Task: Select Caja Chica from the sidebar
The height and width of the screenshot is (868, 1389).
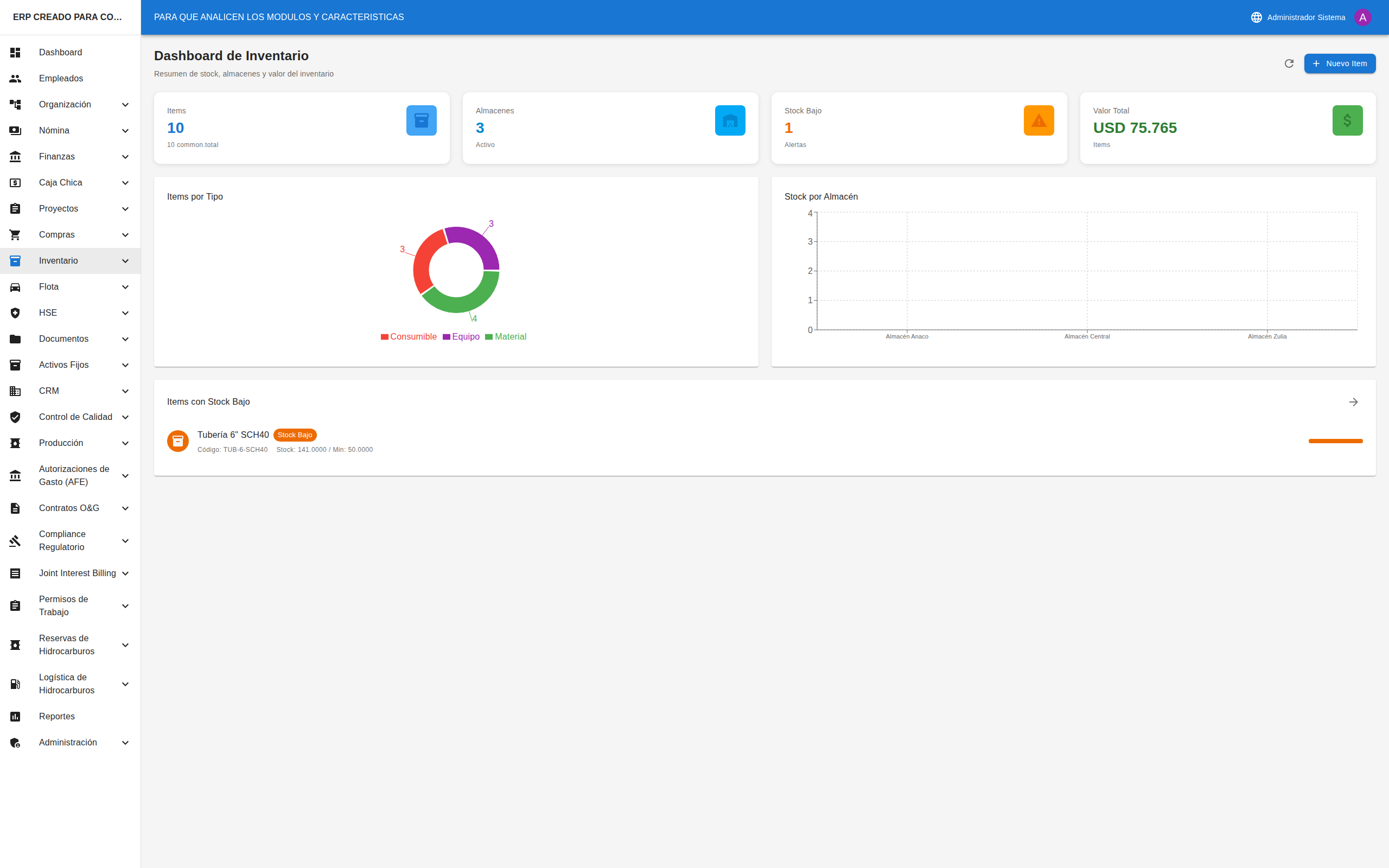Action: 60,182
